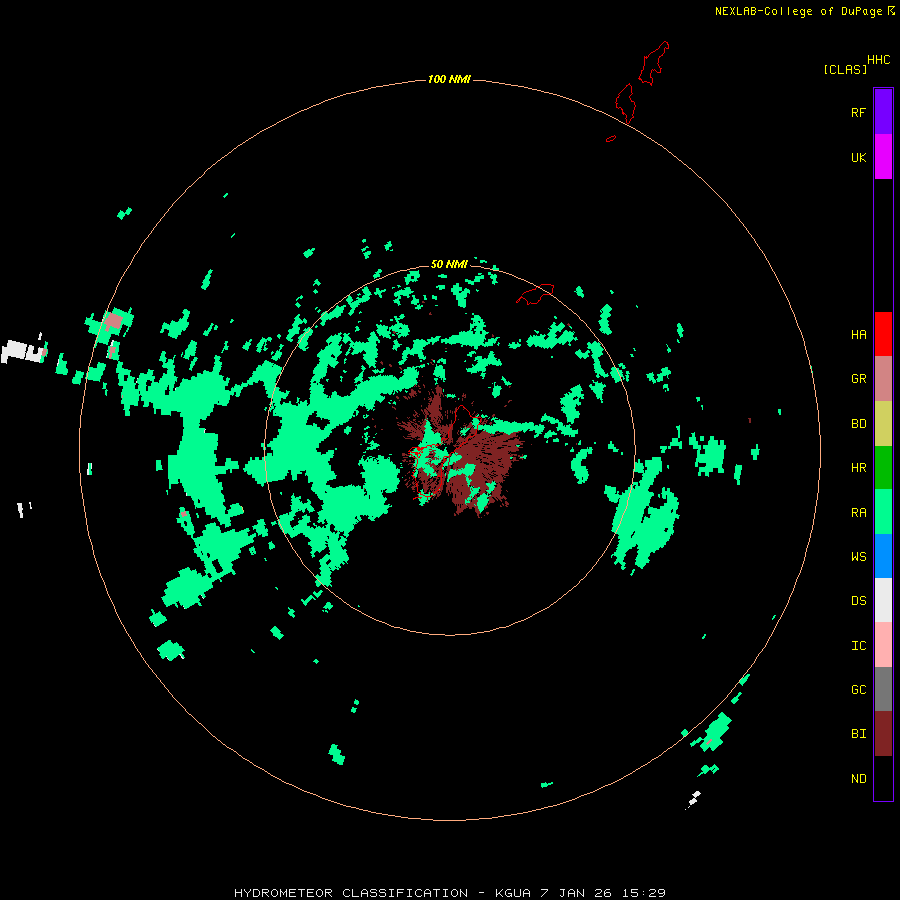Image resolution: width=900 pixels, height=900 pixels.
Task: Click the BI legend label
Action: (858, 734)
